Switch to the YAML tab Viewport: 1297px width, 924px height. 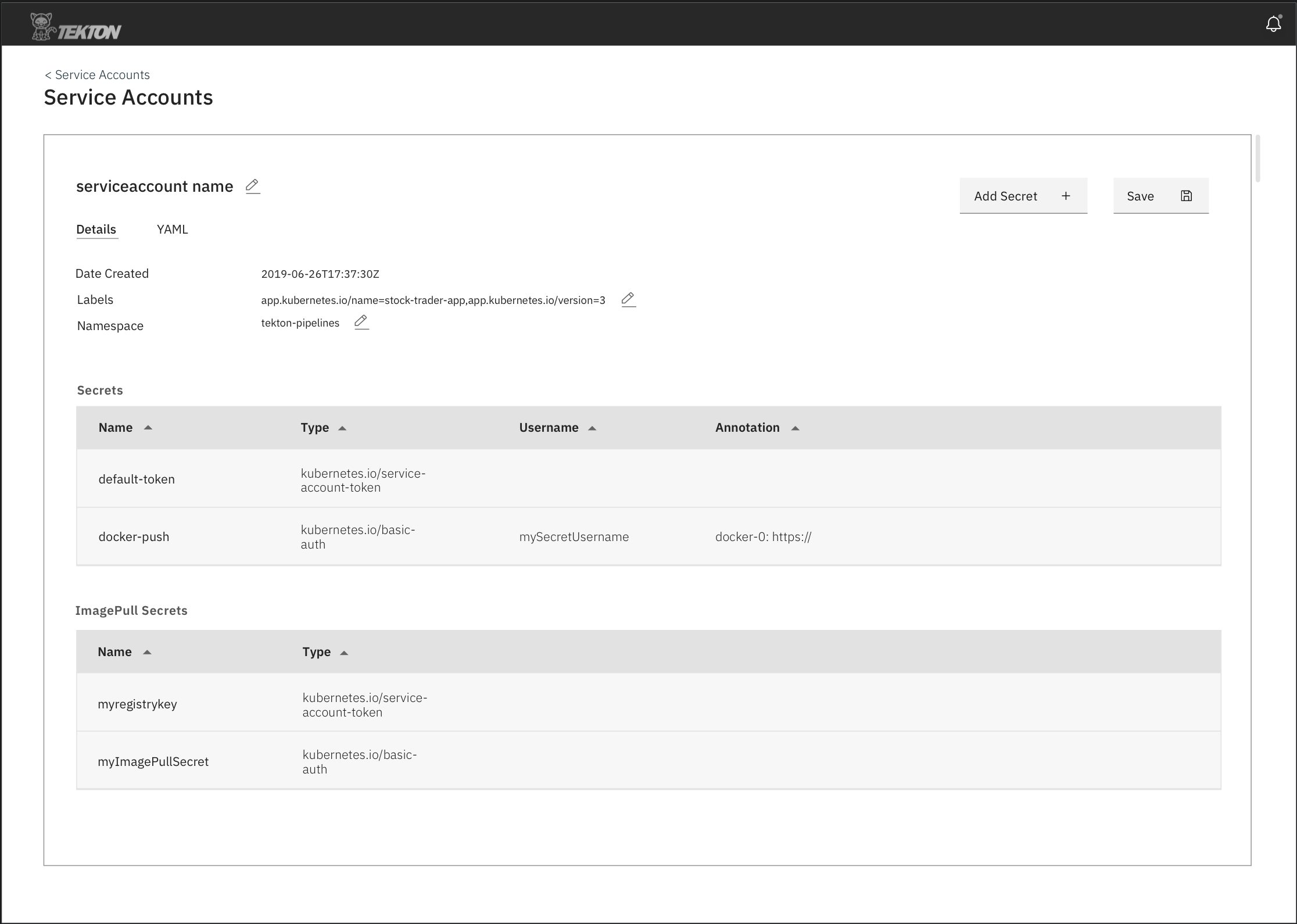click(172, 229)
